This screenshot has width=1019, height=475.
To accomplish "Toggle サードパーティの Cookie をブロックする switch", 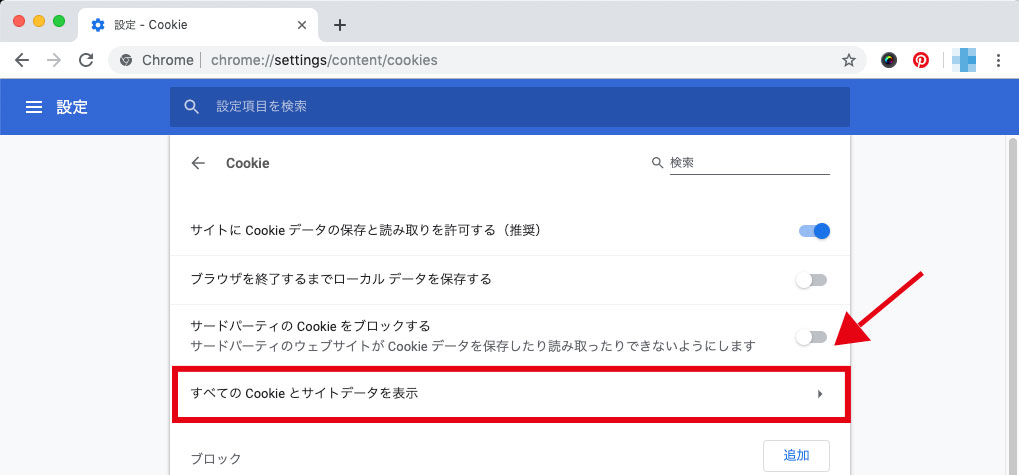I will click(x=812, y=337).
